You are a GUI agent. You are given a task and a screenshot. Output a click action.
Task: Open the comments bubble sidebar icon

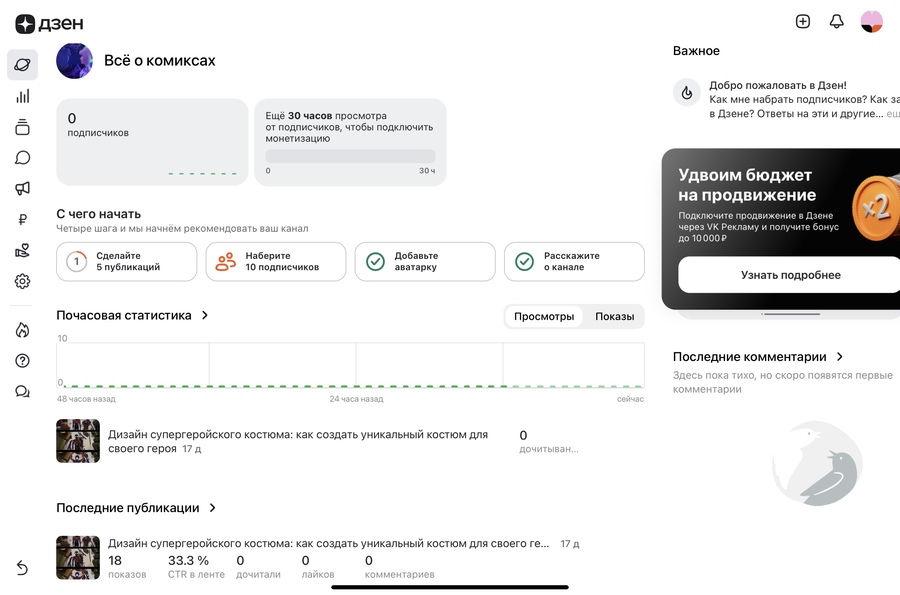click(22, 158)
